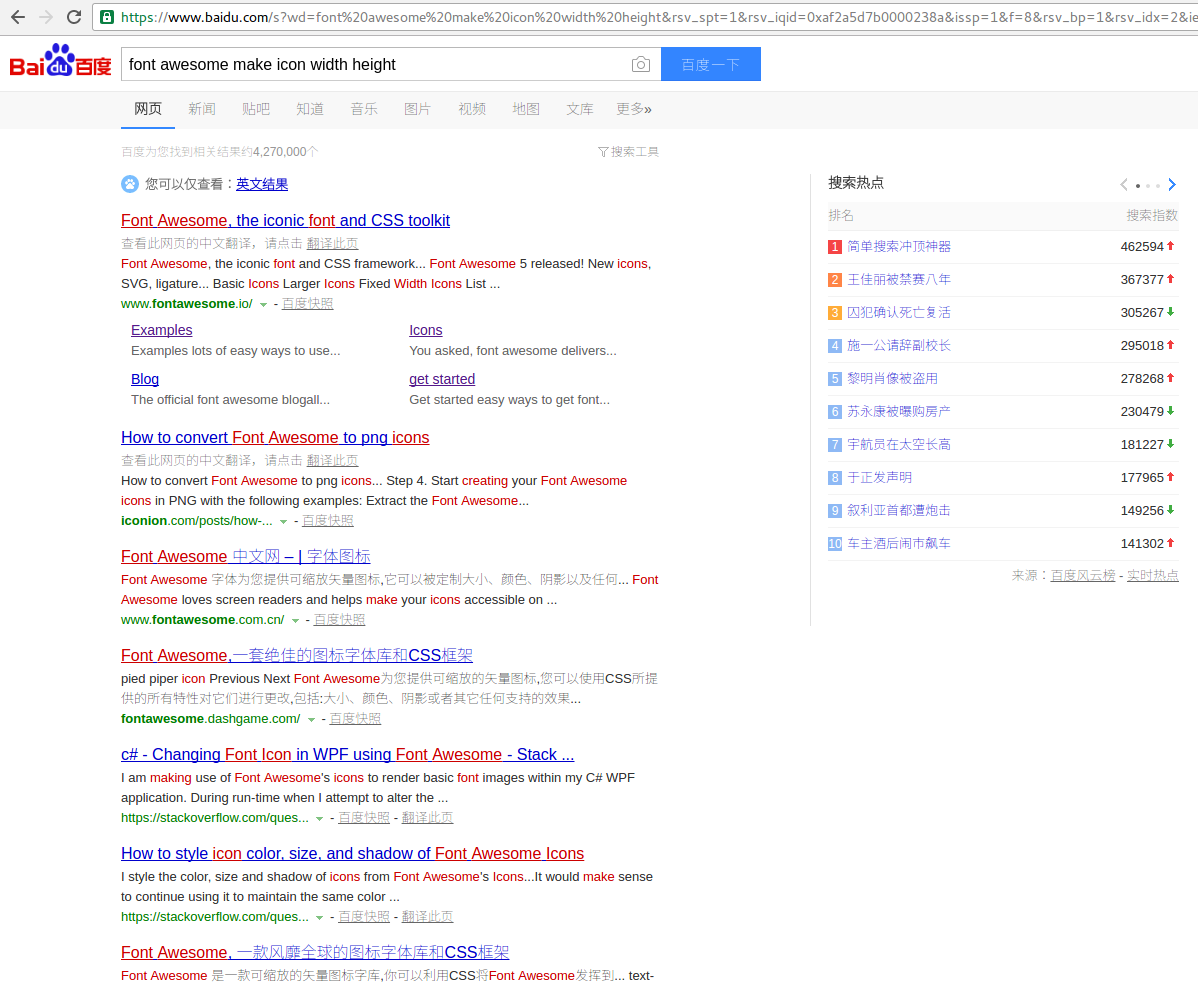The width and height of the screenshot is (1198, 984).
Task: Open image search via the camera icon
Action: 641,63
